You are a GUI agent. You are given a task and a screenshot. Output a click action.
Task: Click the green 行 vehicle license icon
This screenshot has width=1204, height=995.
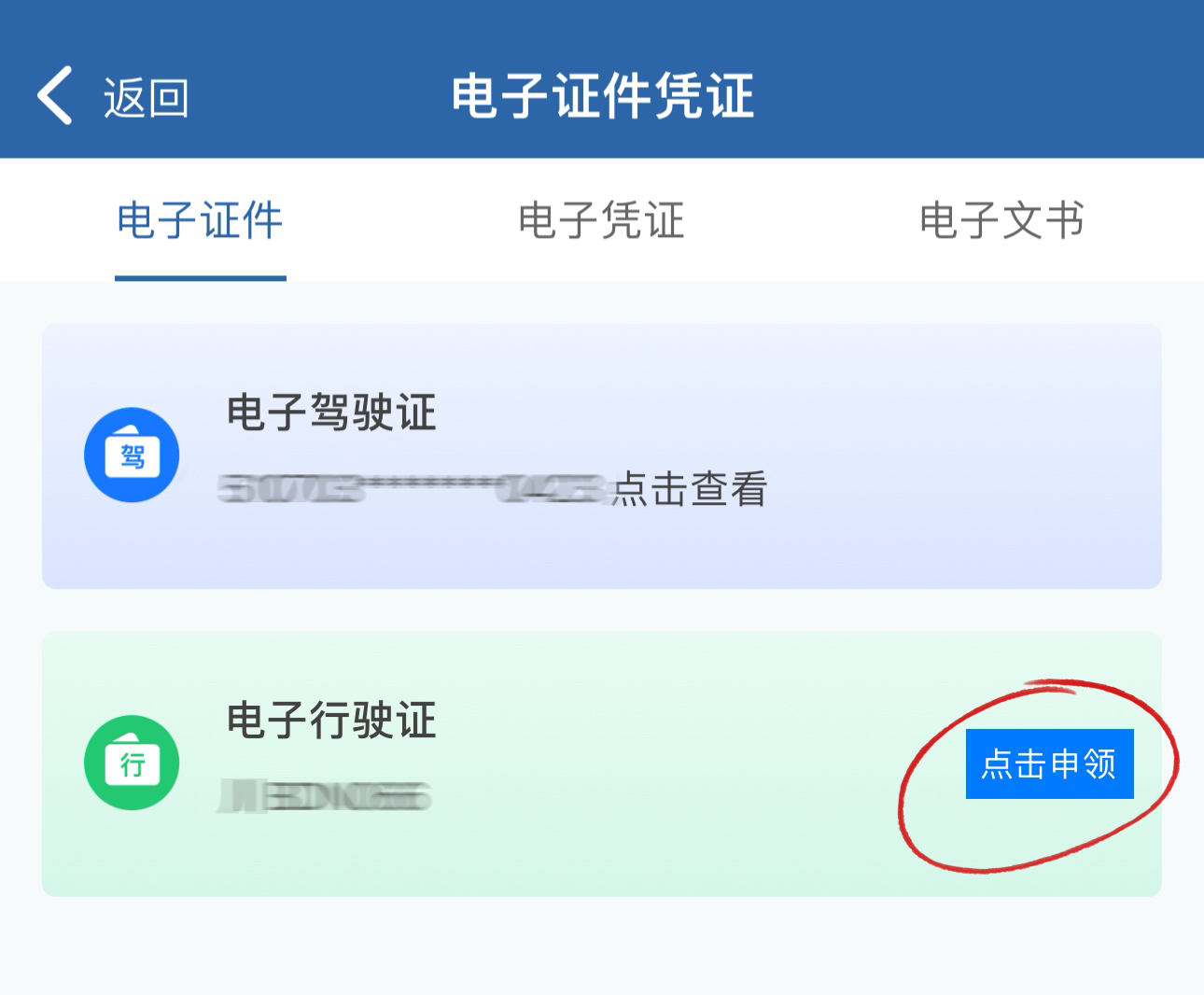[x=132, y=763]
